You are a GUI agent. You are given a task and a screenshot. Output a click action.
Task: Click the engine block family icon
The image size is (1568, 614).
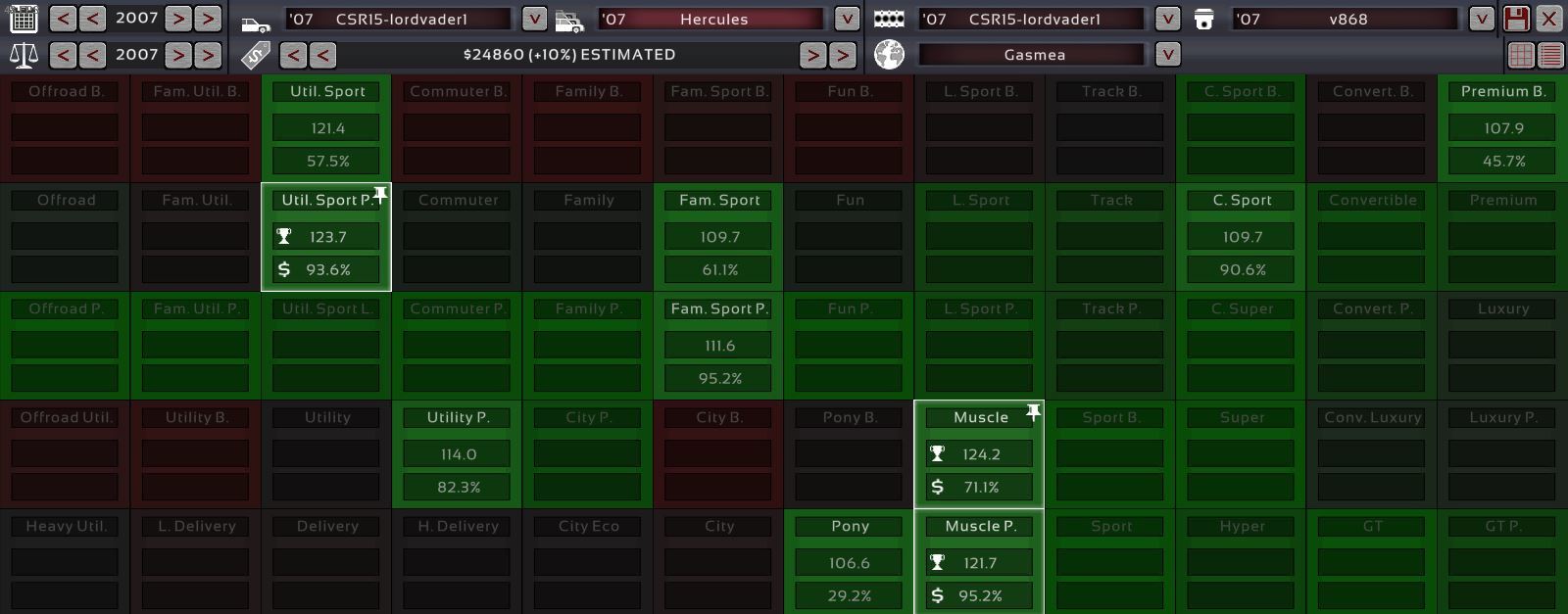[x=889, y=20]
